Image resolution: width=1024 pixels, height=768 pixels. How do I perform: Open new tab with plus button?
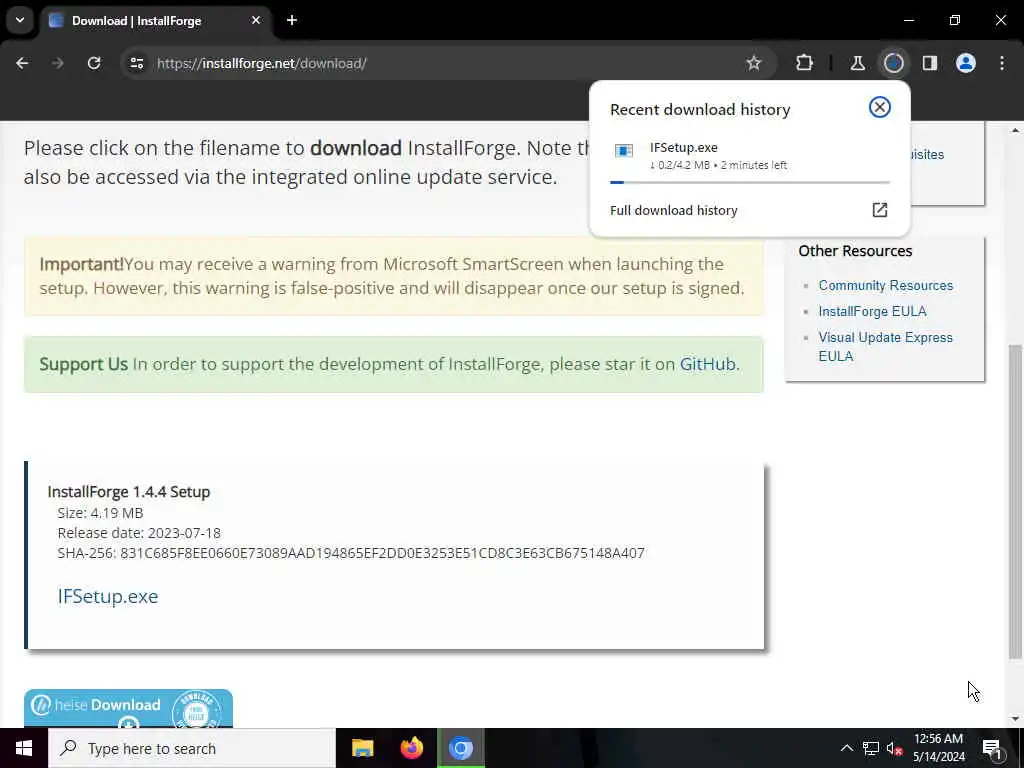(292, 20)
